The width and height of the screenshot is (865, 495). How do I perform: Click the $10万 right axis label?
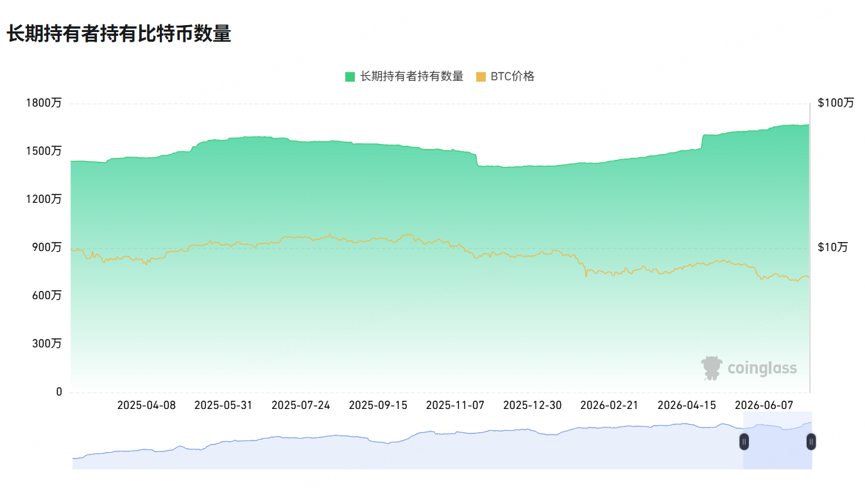(x=832, y=247)
